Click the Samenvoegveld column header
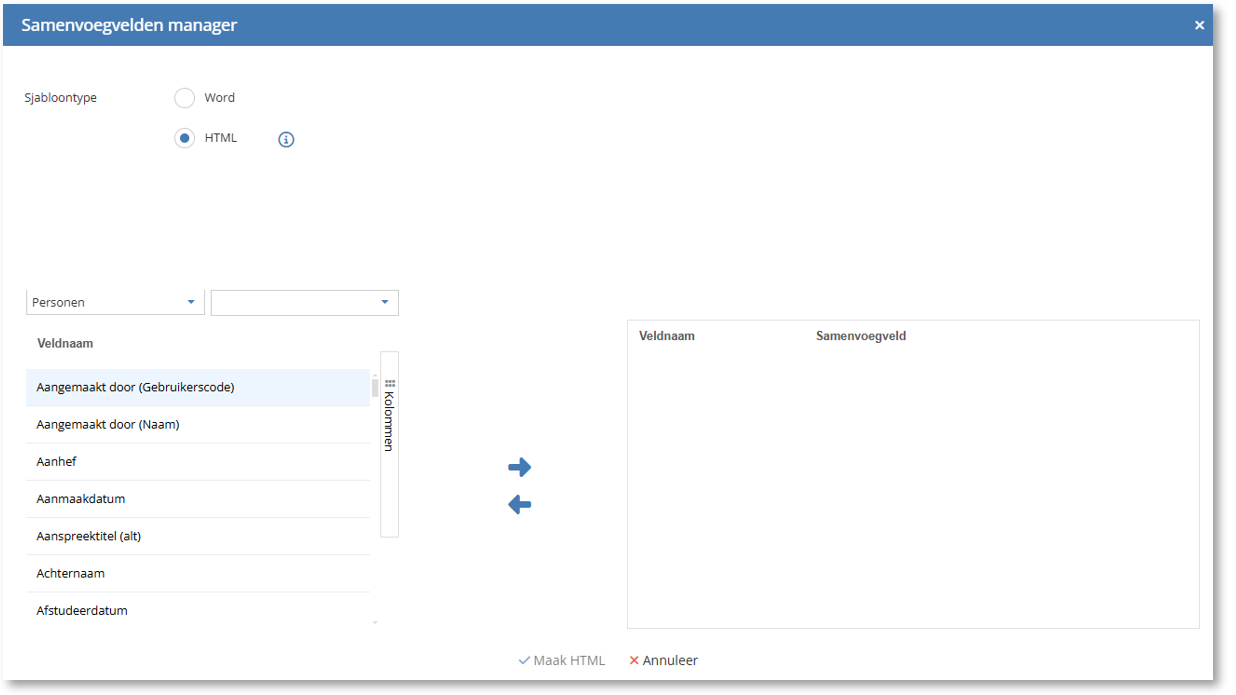 coord(861,336)
